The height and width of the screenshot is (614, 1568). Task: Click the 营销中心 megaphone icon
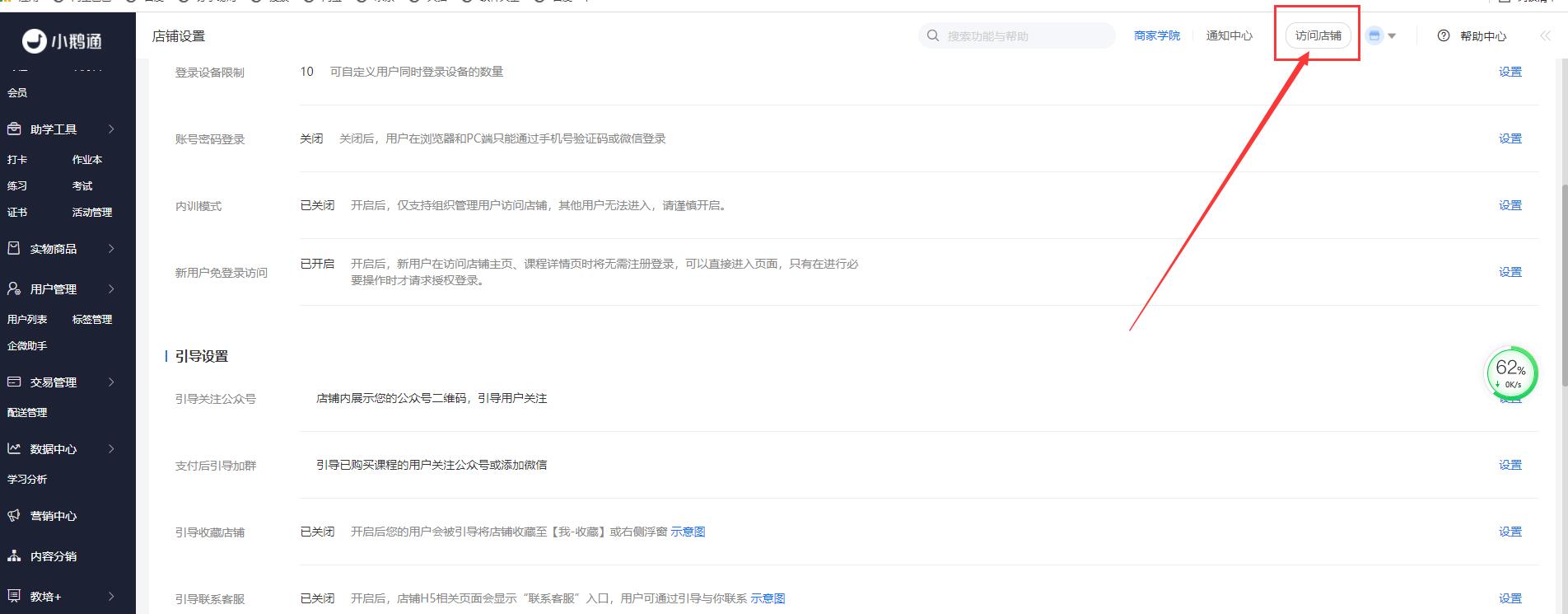click(x=14, y=516)
